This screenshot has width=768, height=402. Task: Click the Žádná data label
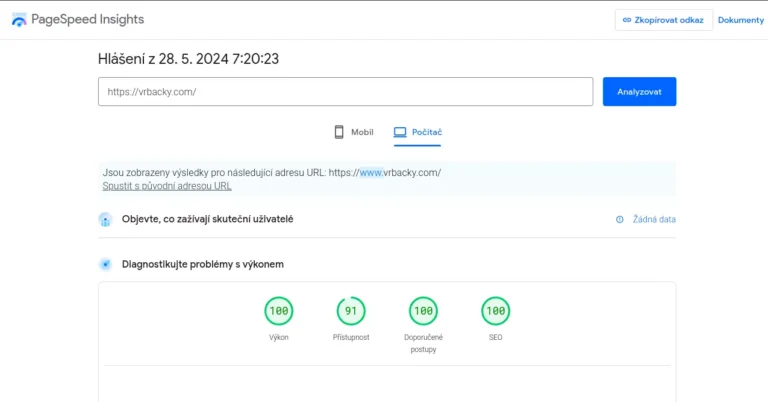coord(654,219)
